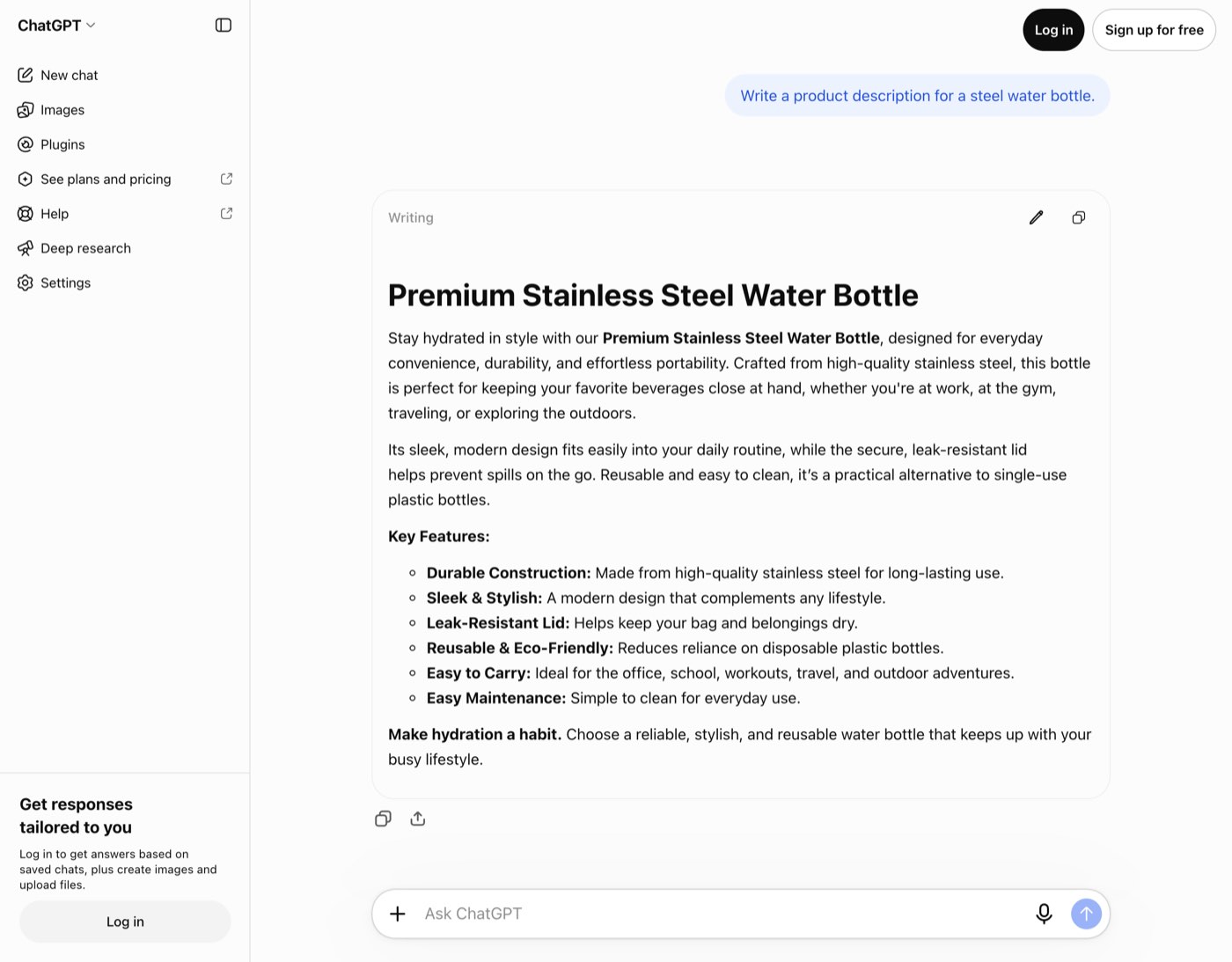Open See plans and pricing link
Image resolution: width=1232 pixels, height=962 pixels.
tap(125, 179)
